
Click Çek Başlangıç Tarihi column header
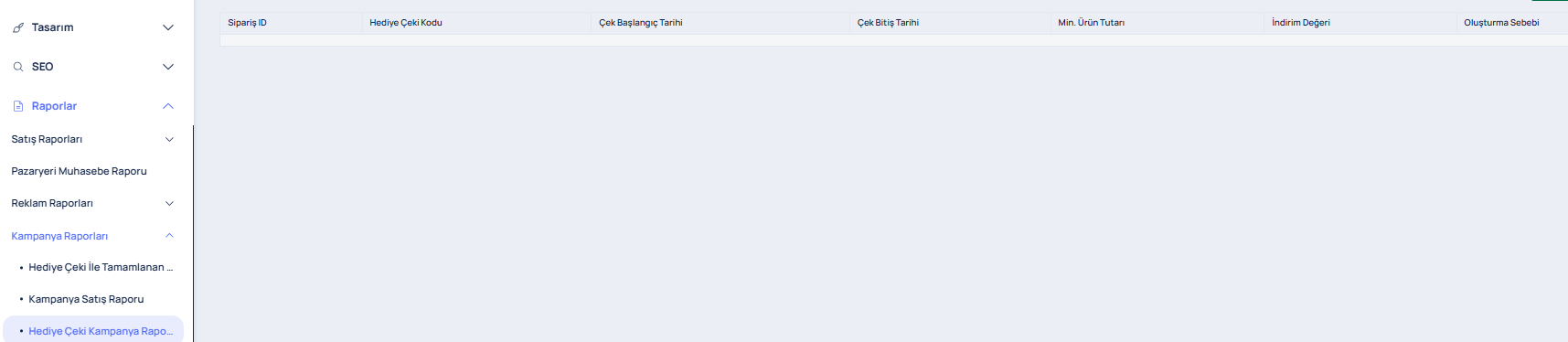click(x=641, y=23)
